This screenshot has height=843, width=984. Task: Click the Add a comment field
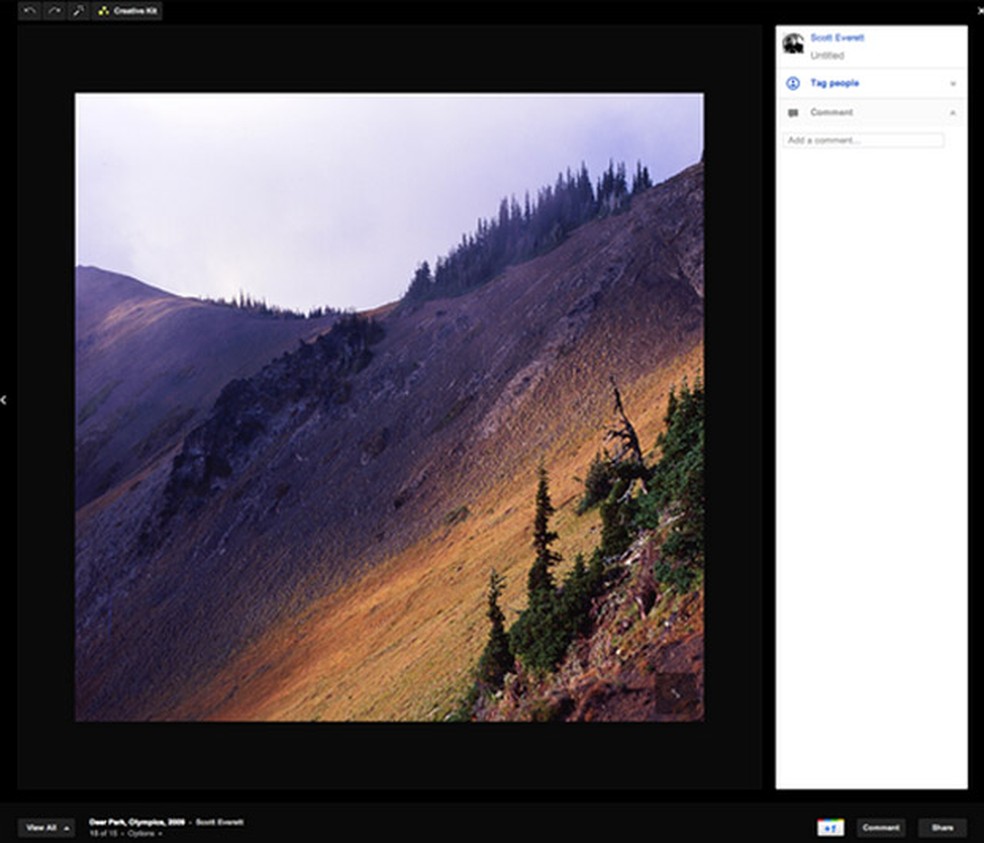tap(864, 140)
